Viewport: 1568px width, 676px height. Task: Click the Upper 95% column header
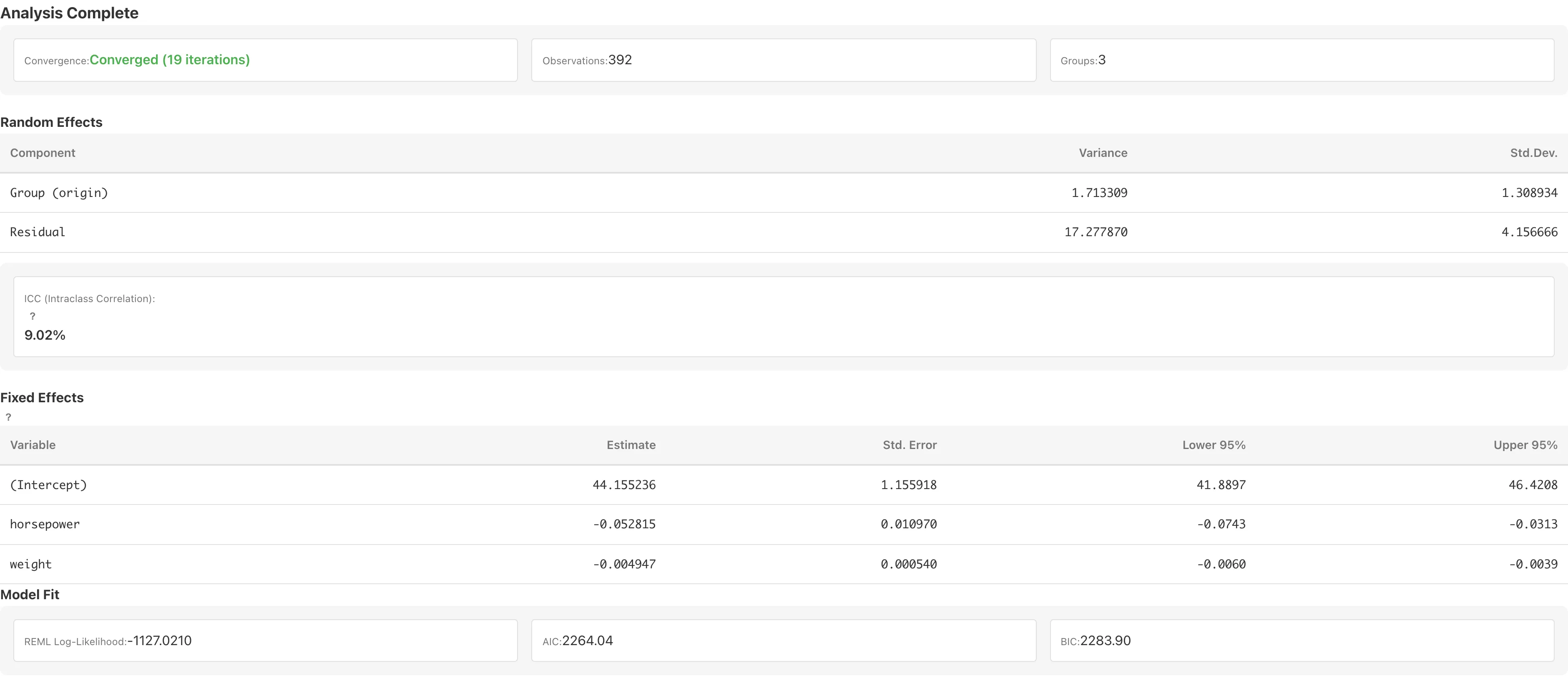(1525, 445)
